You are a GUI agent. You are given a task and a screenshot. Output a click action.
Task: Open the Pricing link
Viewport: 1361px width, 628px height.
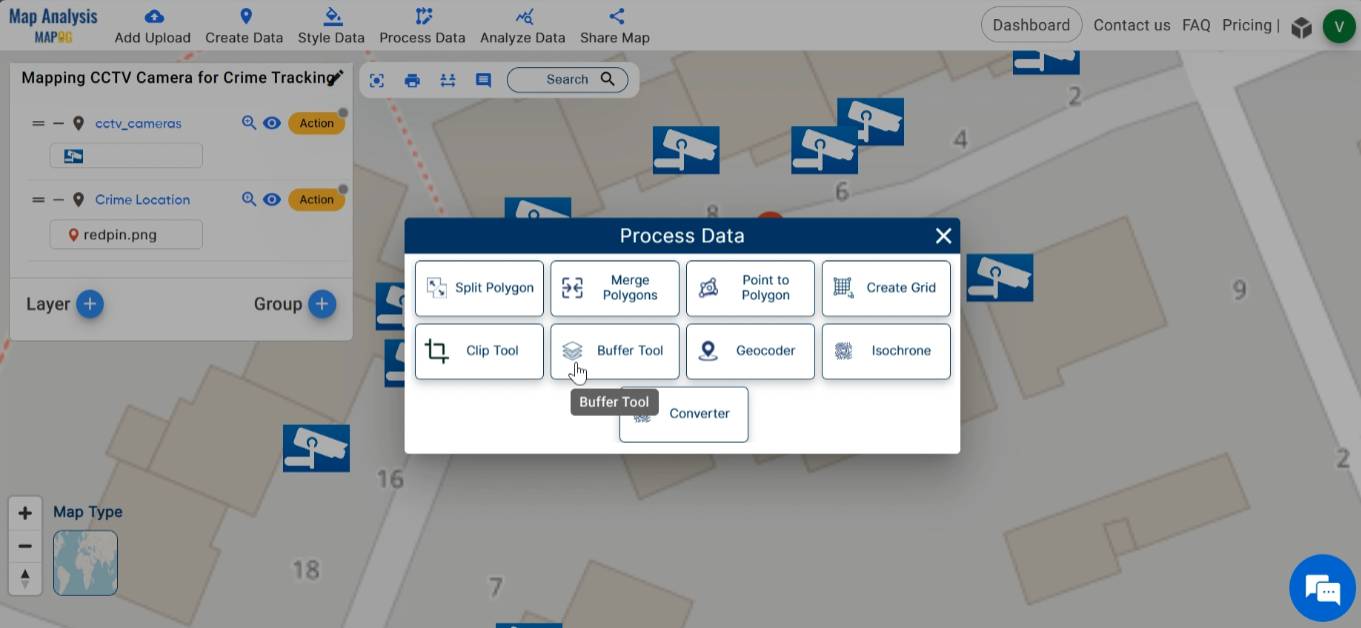(1247, 25)
